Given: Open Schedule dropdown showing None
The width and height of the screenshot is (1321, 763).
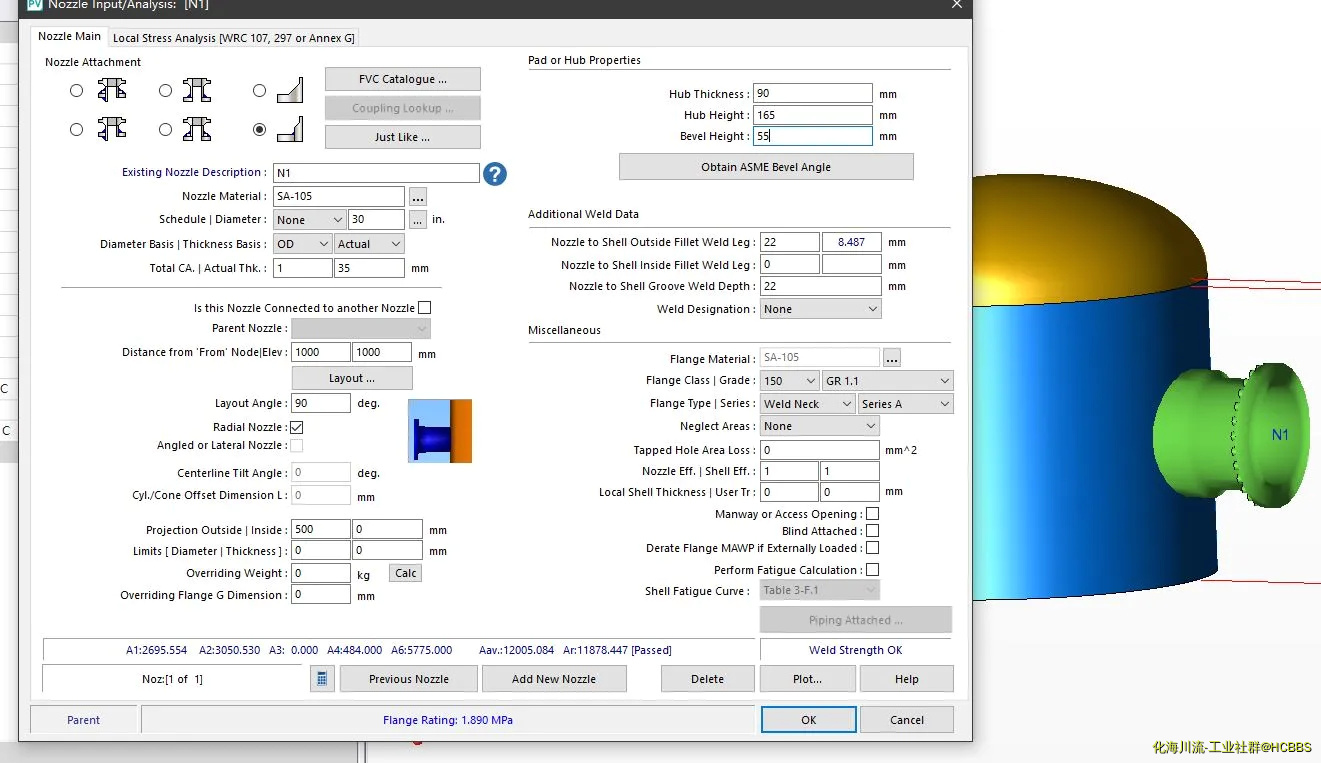Looking at the screenshot, I should tap(309, 219).
